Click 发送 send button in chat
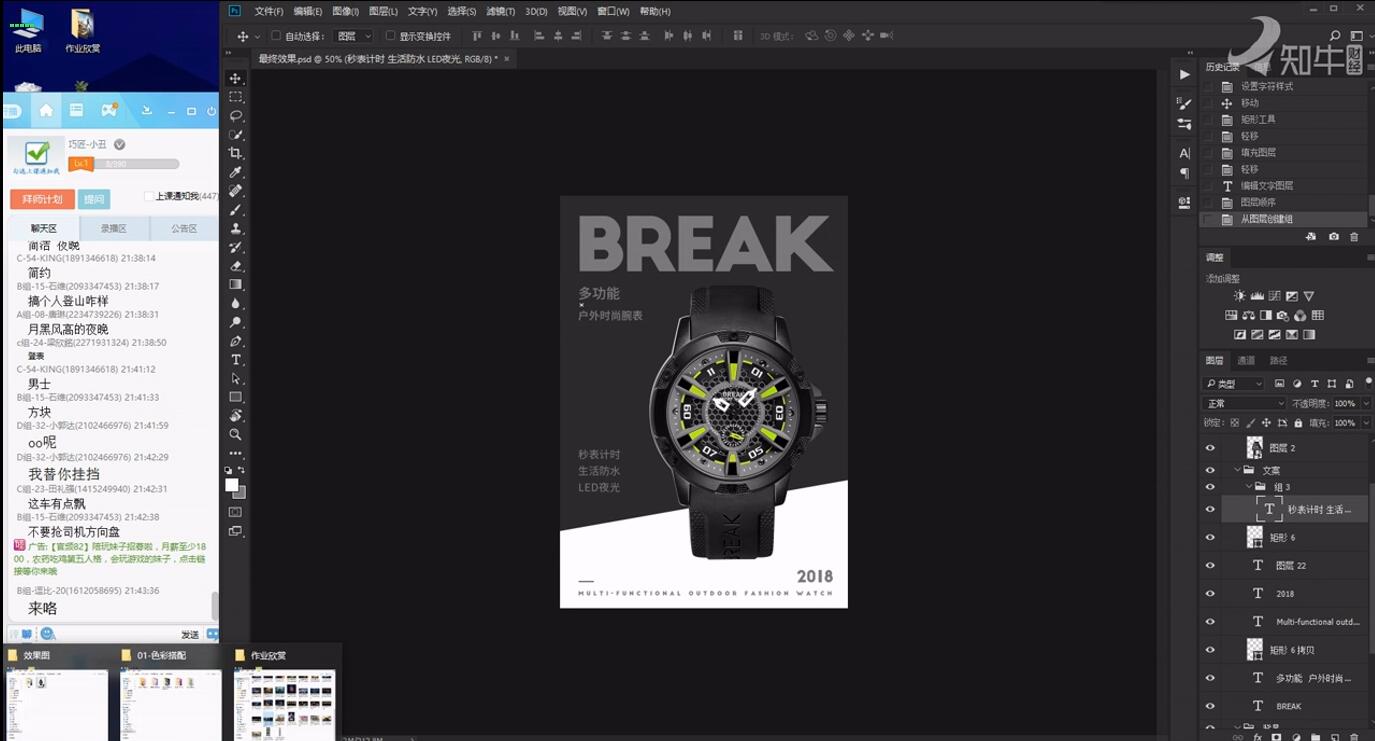The image size is (1375, 741). [x=189, y=634]
